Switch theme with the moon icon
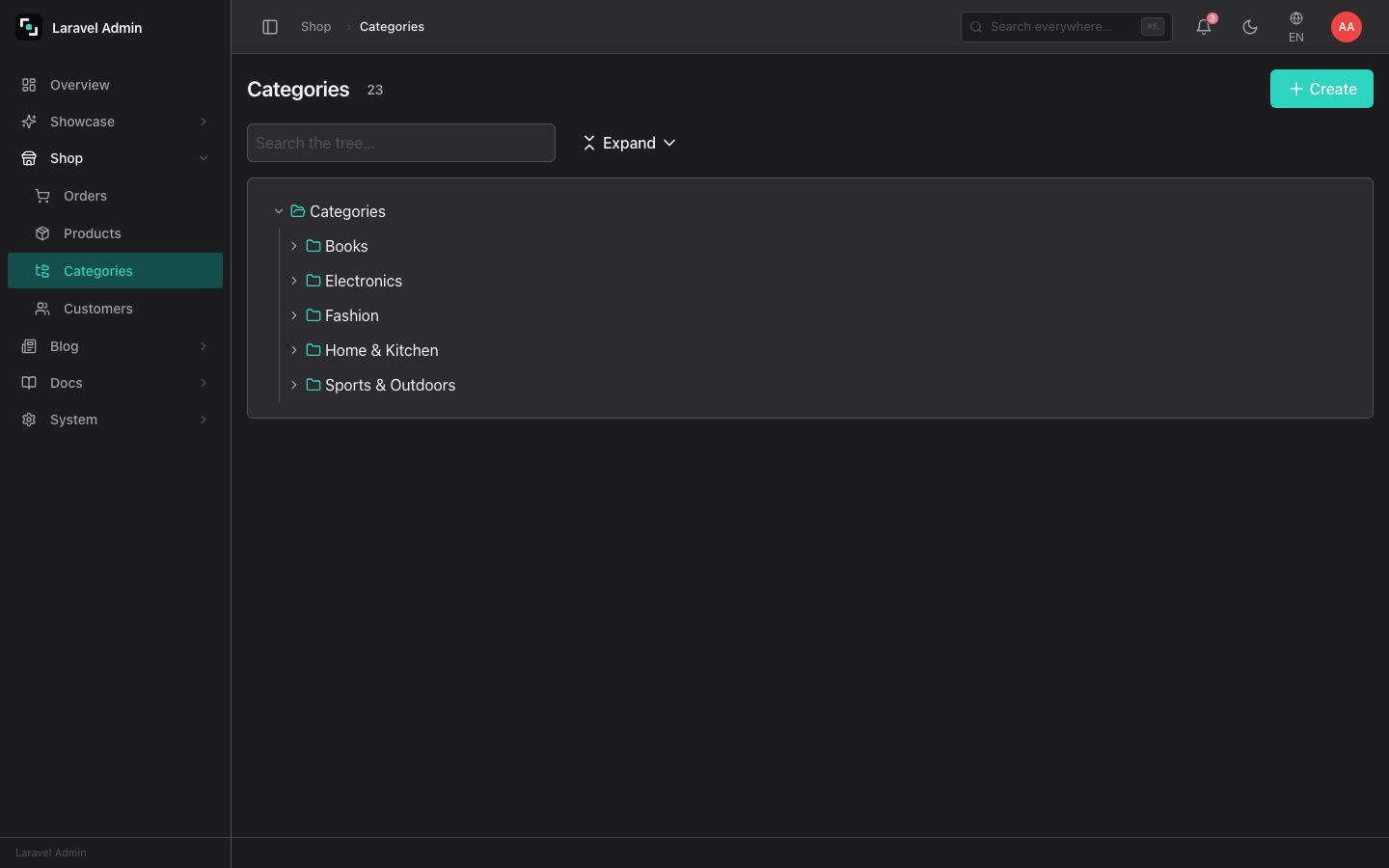The width and height of the screenshot is (1389, 868). click(x=1250, y=27)
